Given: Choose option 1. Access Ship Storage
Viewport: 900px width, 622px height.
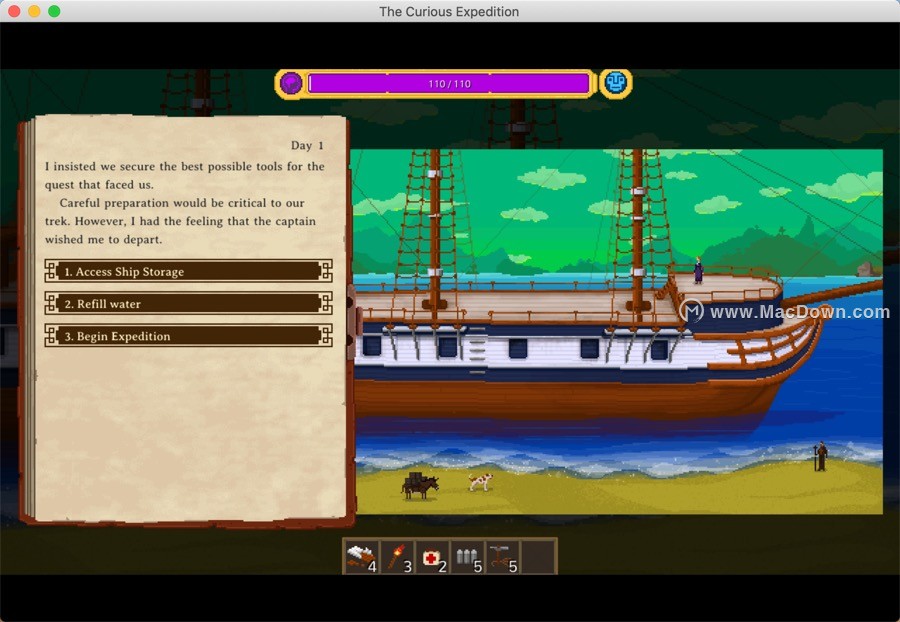Looking at the screenshot, I should (188, 271).
